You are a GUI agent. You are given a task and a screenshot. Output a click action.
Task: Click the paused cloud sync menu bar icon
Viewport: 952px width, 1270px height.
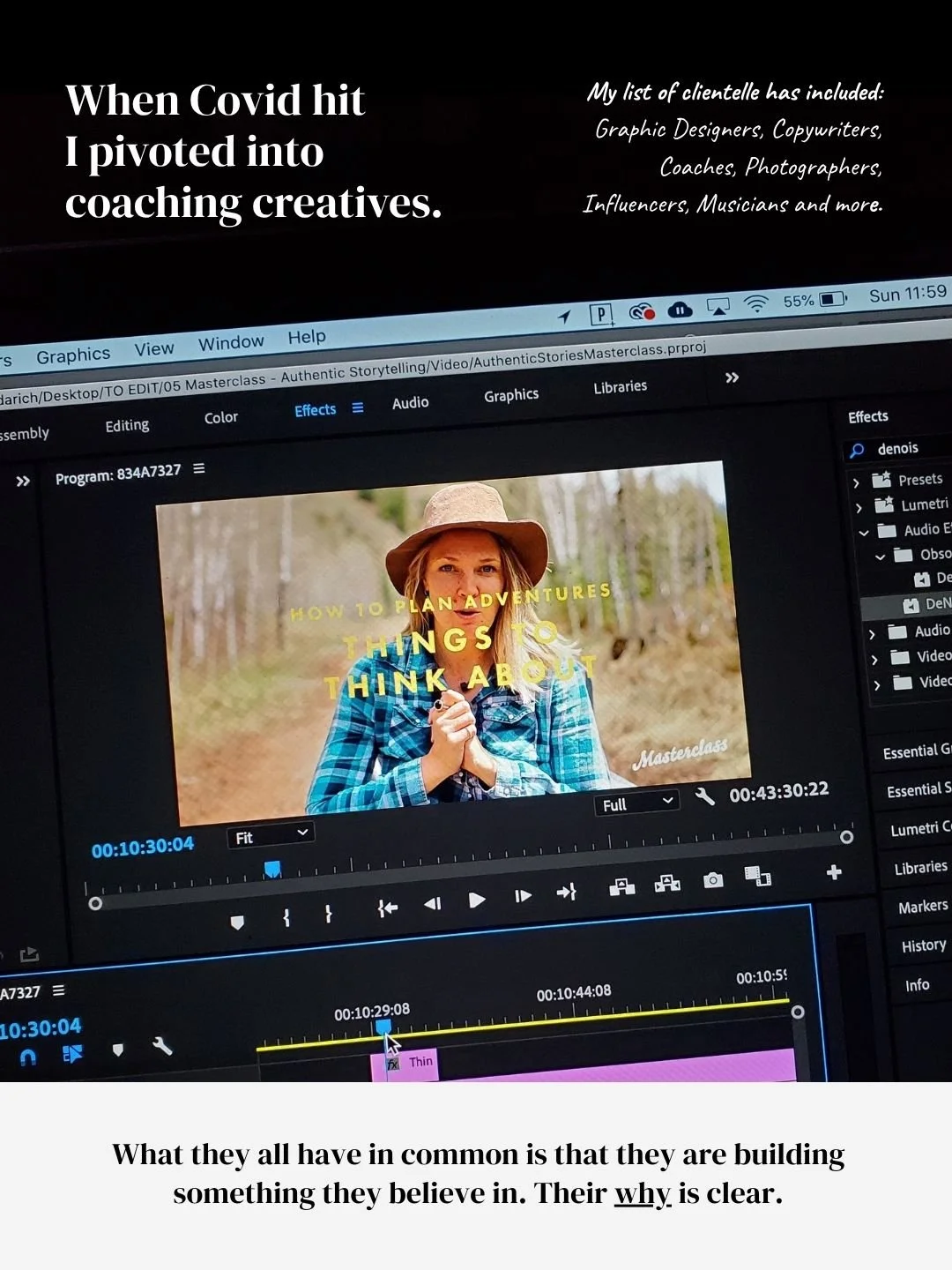[x=680, y=310]
